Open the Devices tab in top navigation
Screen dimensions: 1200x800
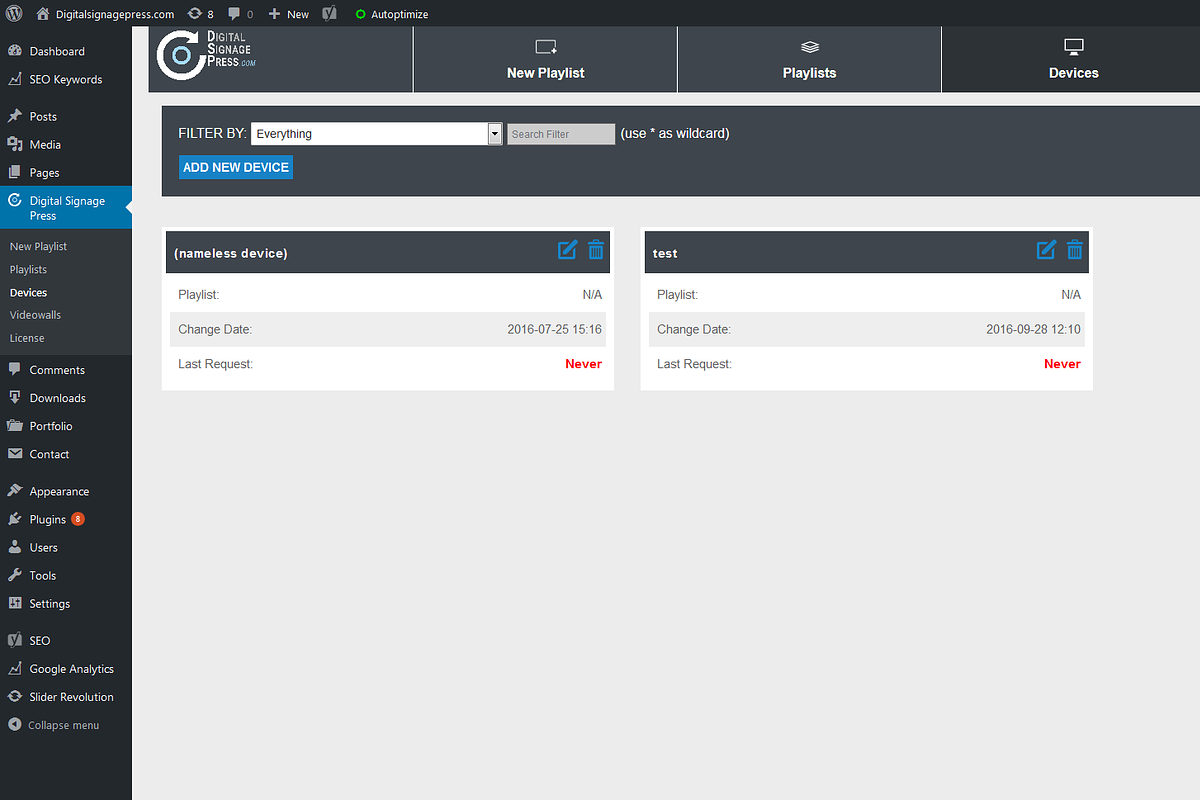[1073, 60]
